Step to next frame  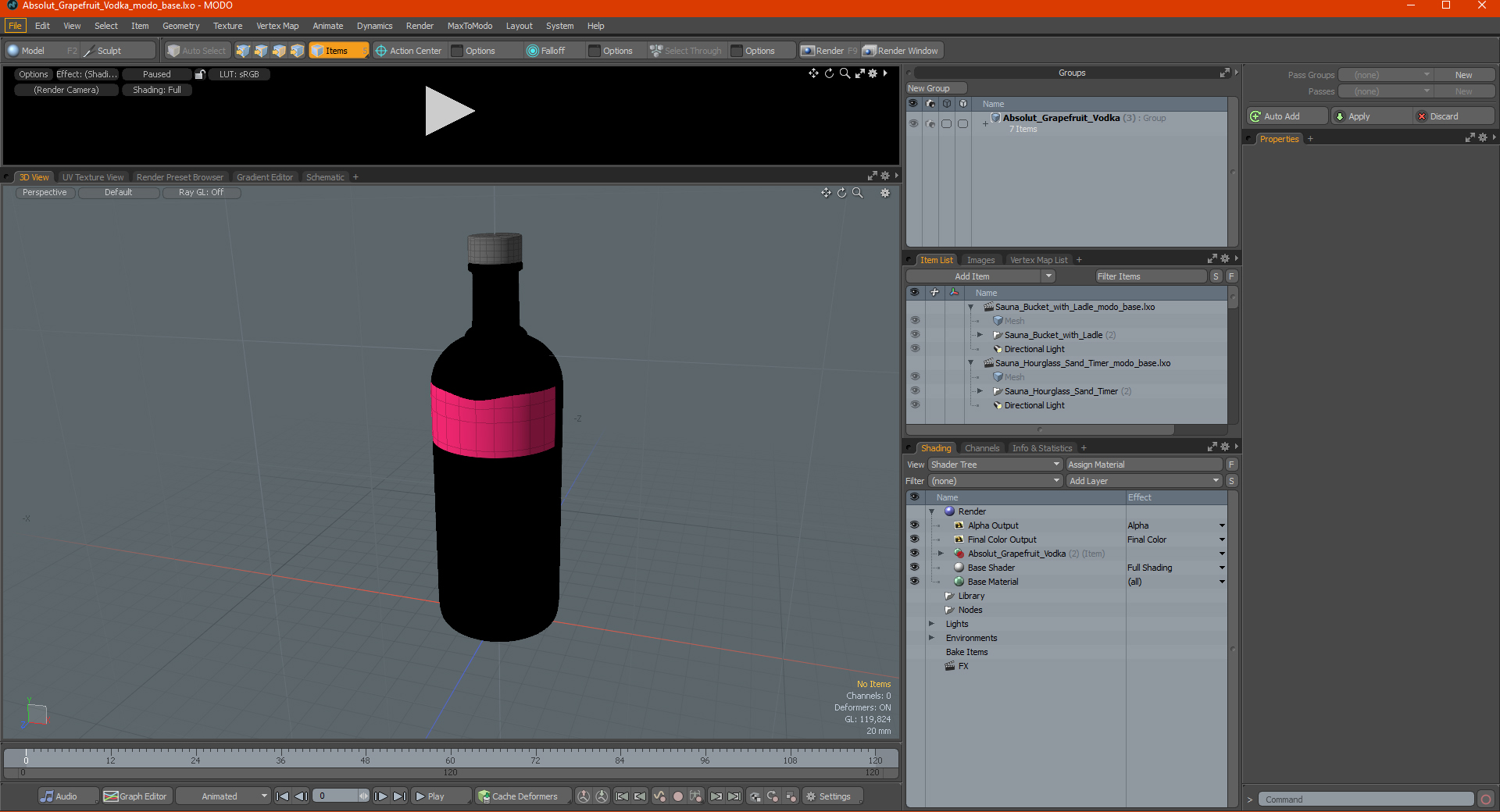pos(380,796)
